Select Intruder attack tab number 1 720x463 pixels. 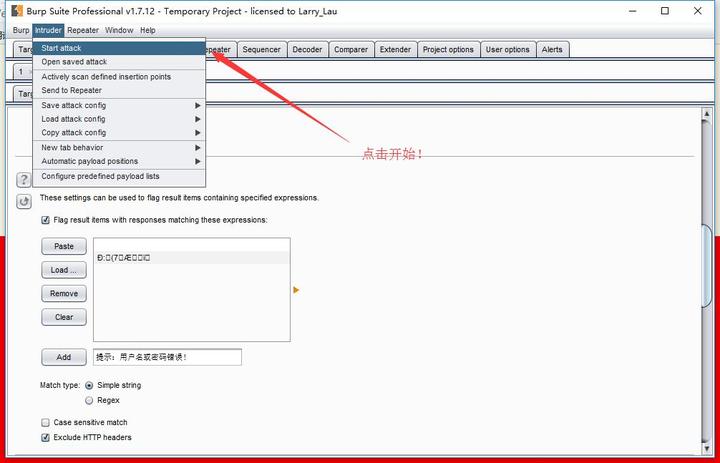pyautogui.click(x=21, y=72)
